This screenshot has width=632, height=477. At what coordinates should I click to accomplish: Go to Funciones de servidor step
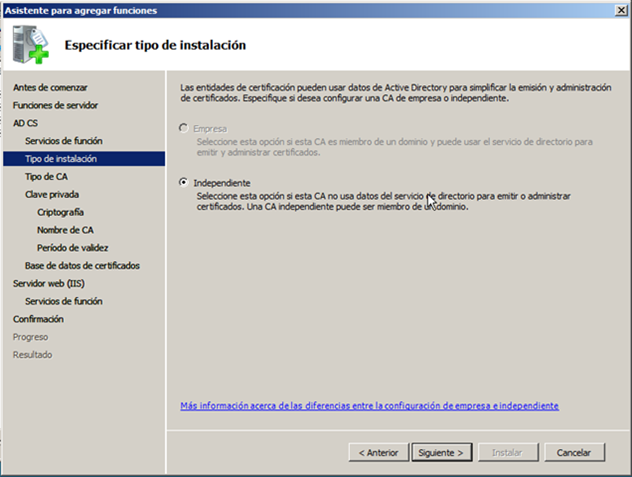(55, 105)
